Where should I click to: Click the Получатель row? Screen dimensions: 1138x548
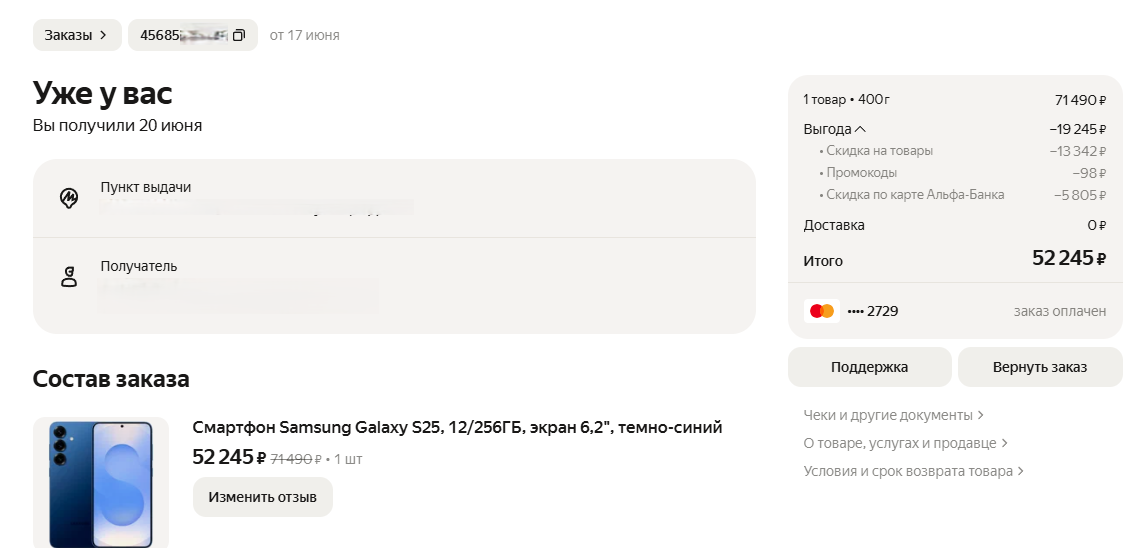(x=394, y=286)
